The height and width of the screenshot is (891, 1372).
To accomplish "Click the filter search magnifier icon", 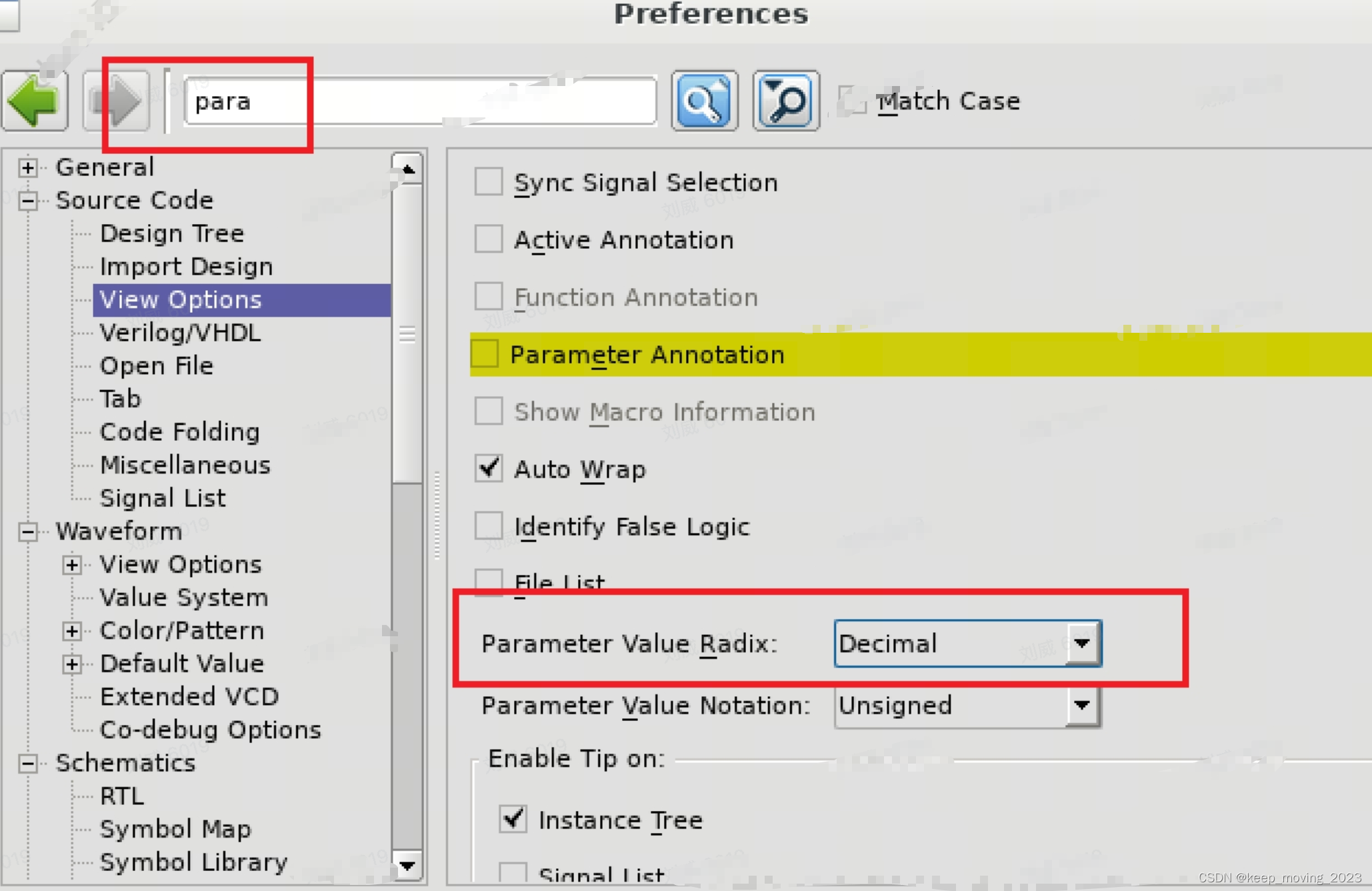I will click(x=786, y=101).
